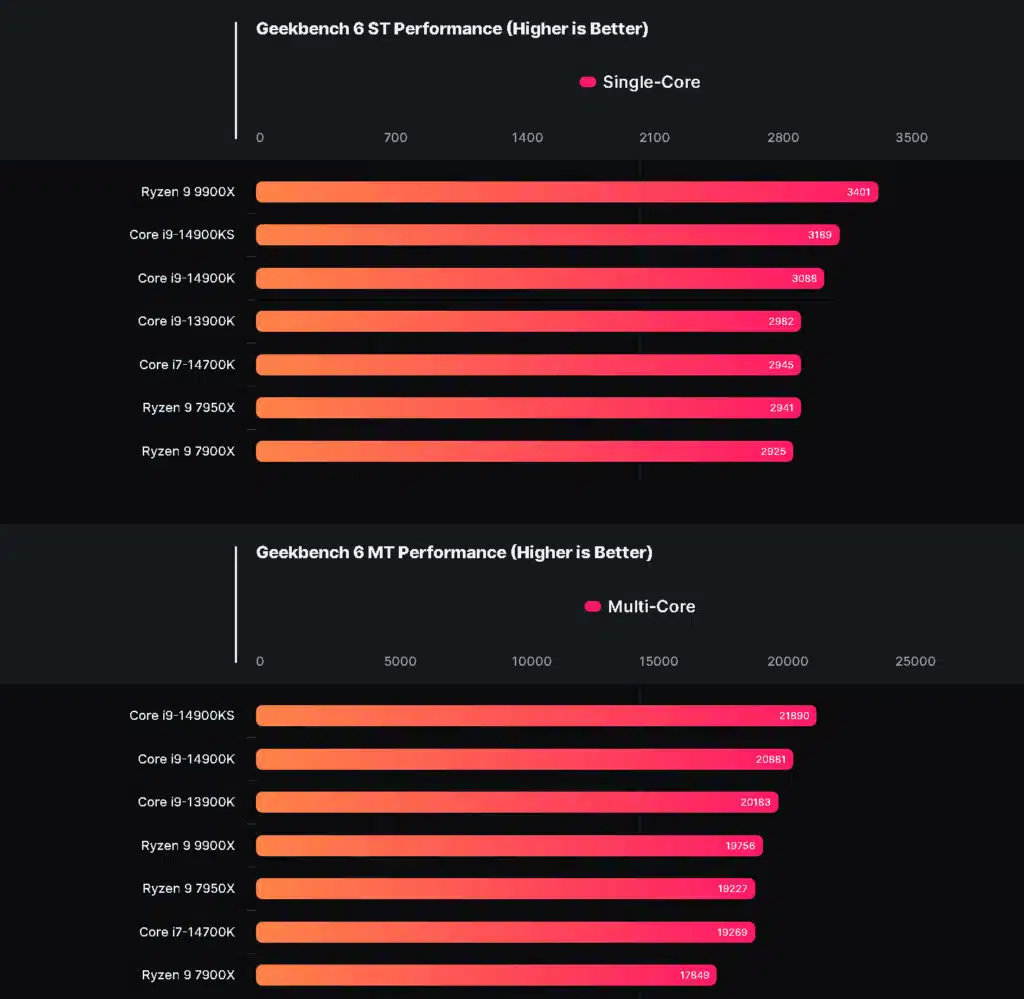Click the Ryzen 9 9900X bar showing 19756
The width and height of the screenshot is (1024, 999).
509,846
